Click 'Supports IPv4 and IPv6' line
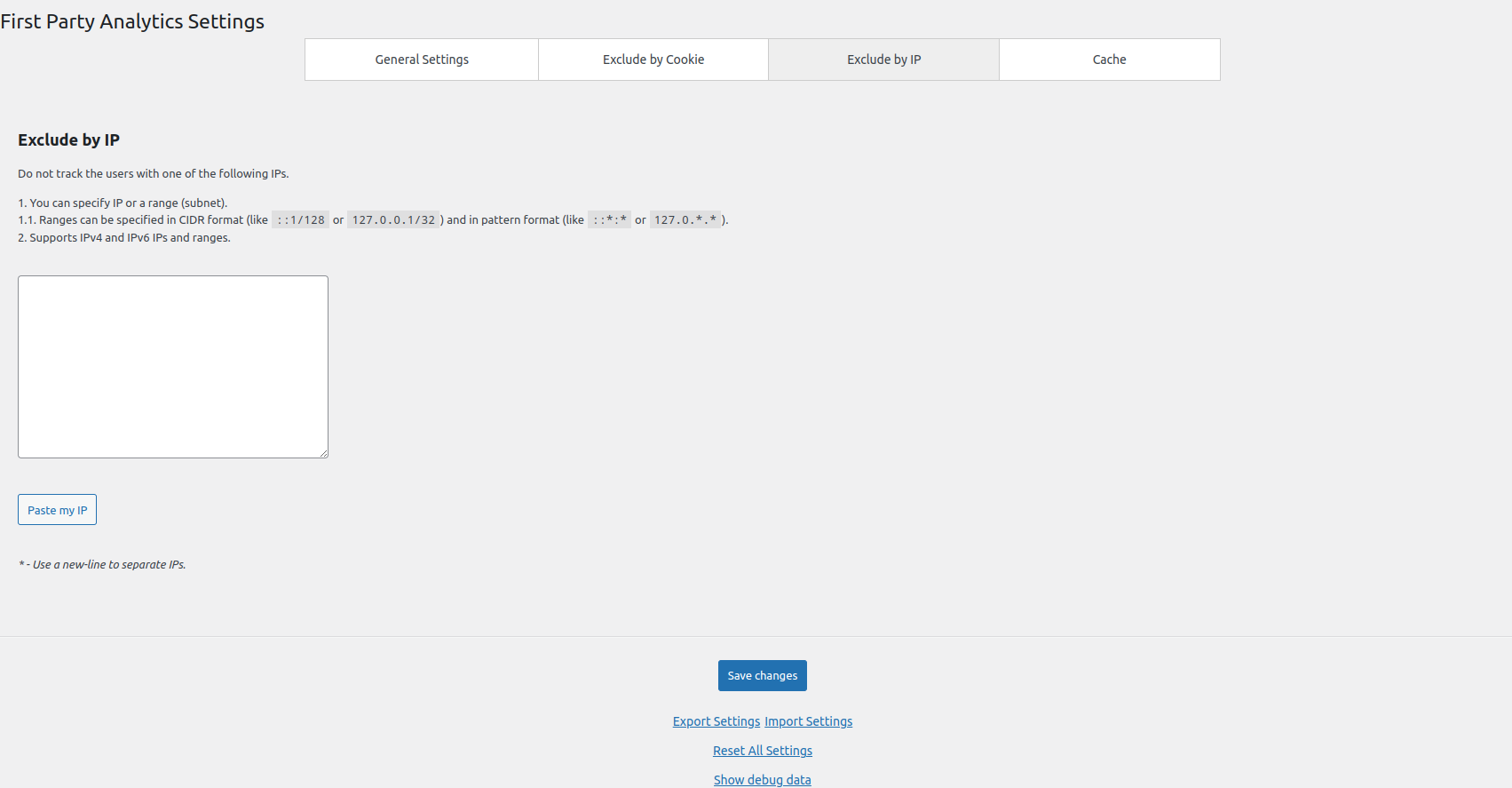 (x=124, y=237)
